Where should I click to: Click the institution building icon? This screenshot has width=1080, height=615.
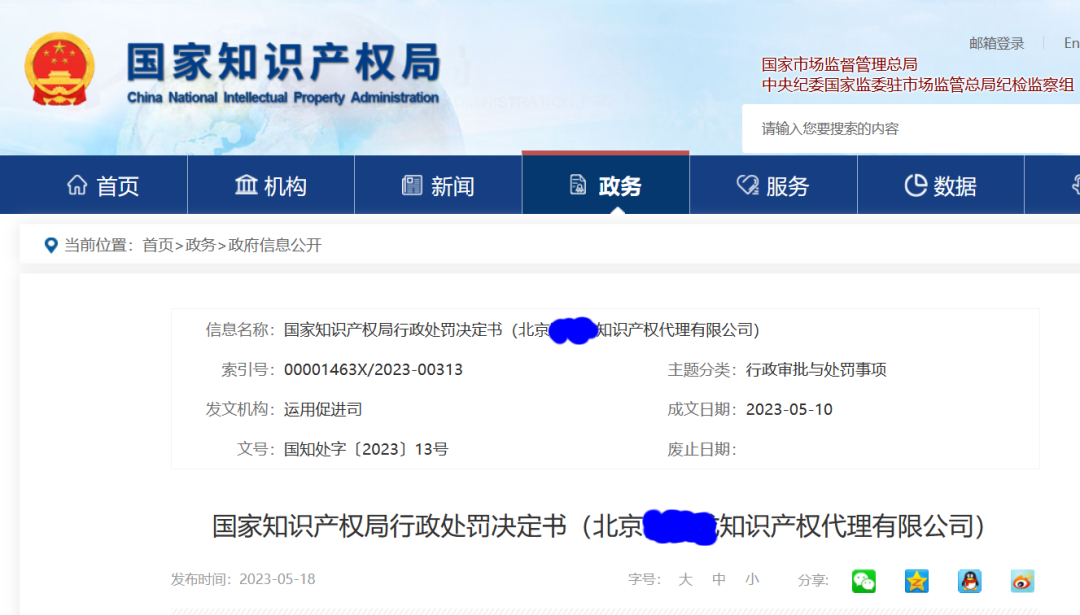(x=246, y=185)
